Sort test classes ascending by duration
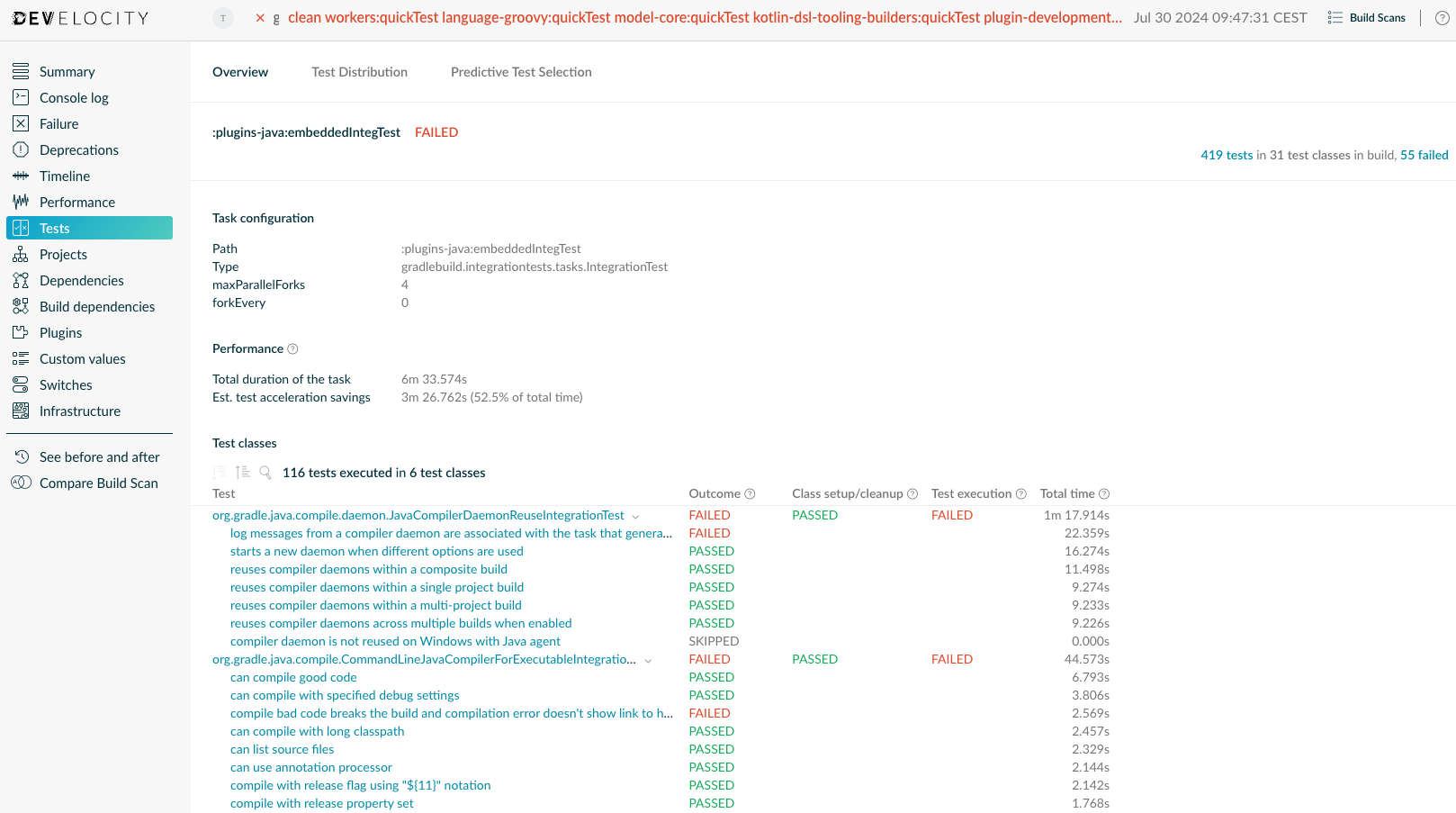Viewport: 1456px width, 813px height. 242,472
